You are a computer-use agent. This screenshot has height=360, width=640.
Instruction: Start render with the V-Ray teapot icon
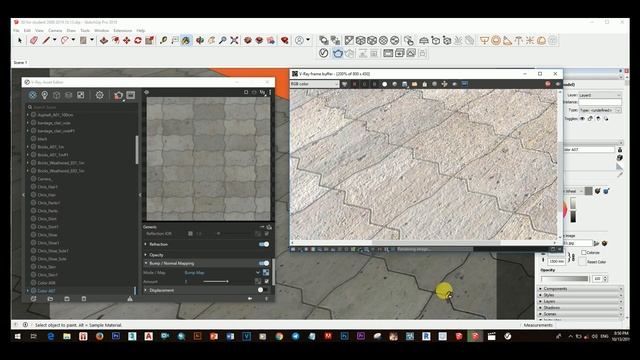[x=338, y=53]
